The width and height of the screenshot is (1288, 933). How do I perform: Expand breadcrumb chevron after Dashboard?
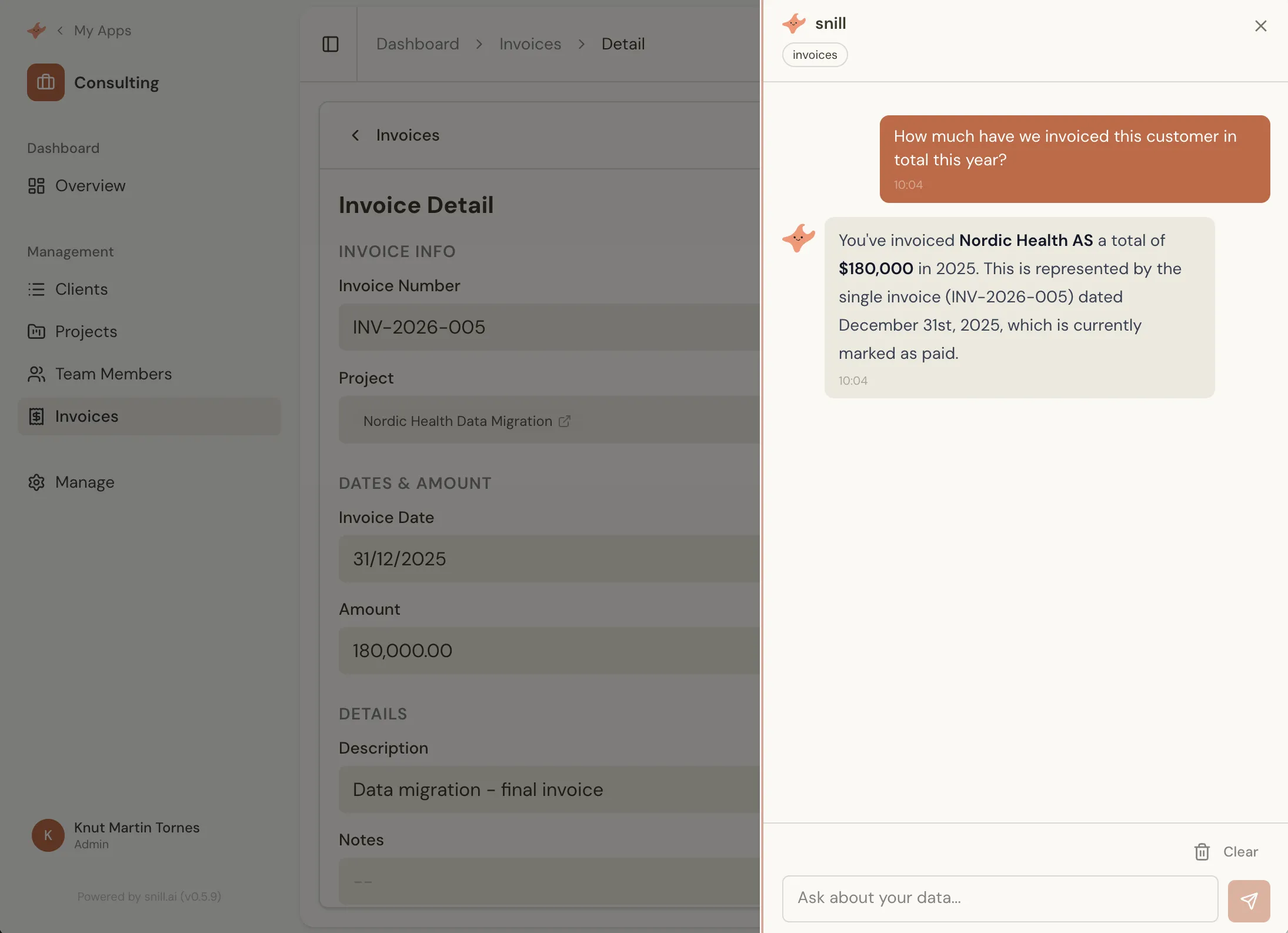(x=479, y=44)
